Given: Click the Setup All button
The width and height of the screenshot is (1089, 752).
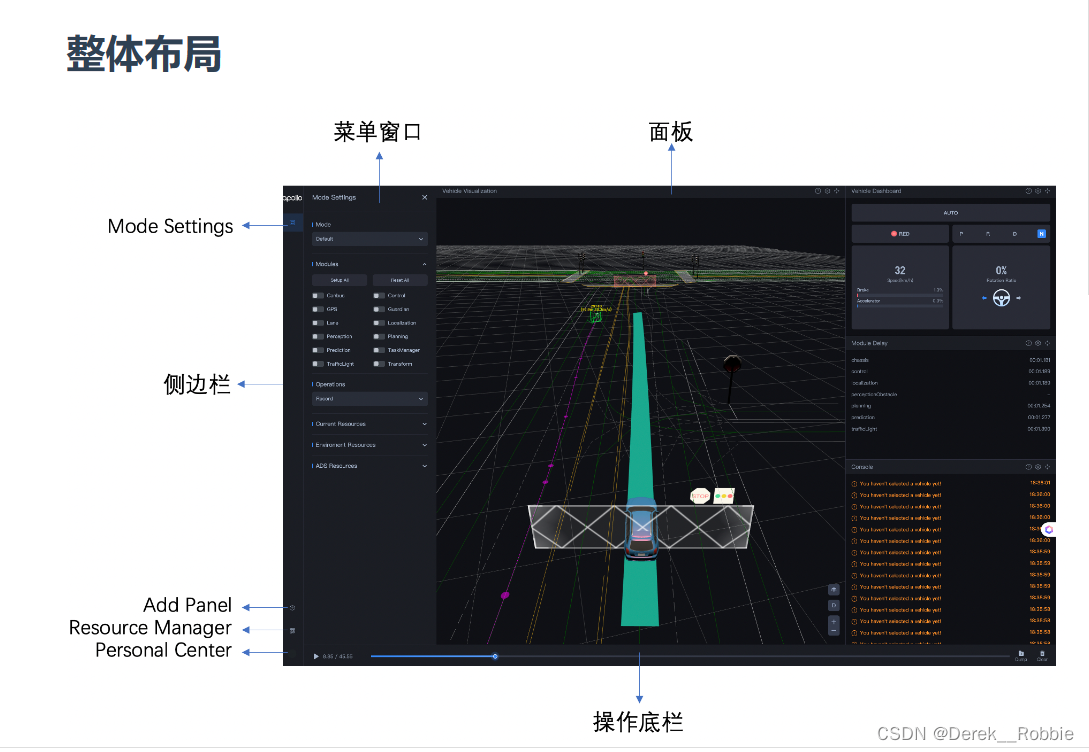Looking at the screenshot, I should pos(340,280).
